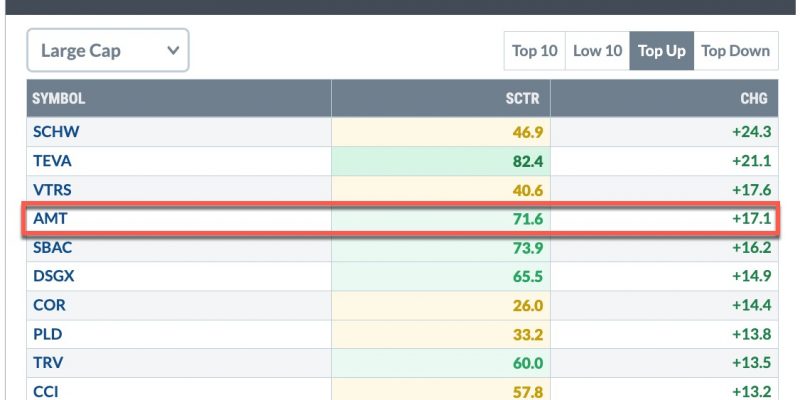Image resolution: width=800 pixels, height=400 pixels.
Task: Open the SBAC symbol link
Action: [53, 247]
